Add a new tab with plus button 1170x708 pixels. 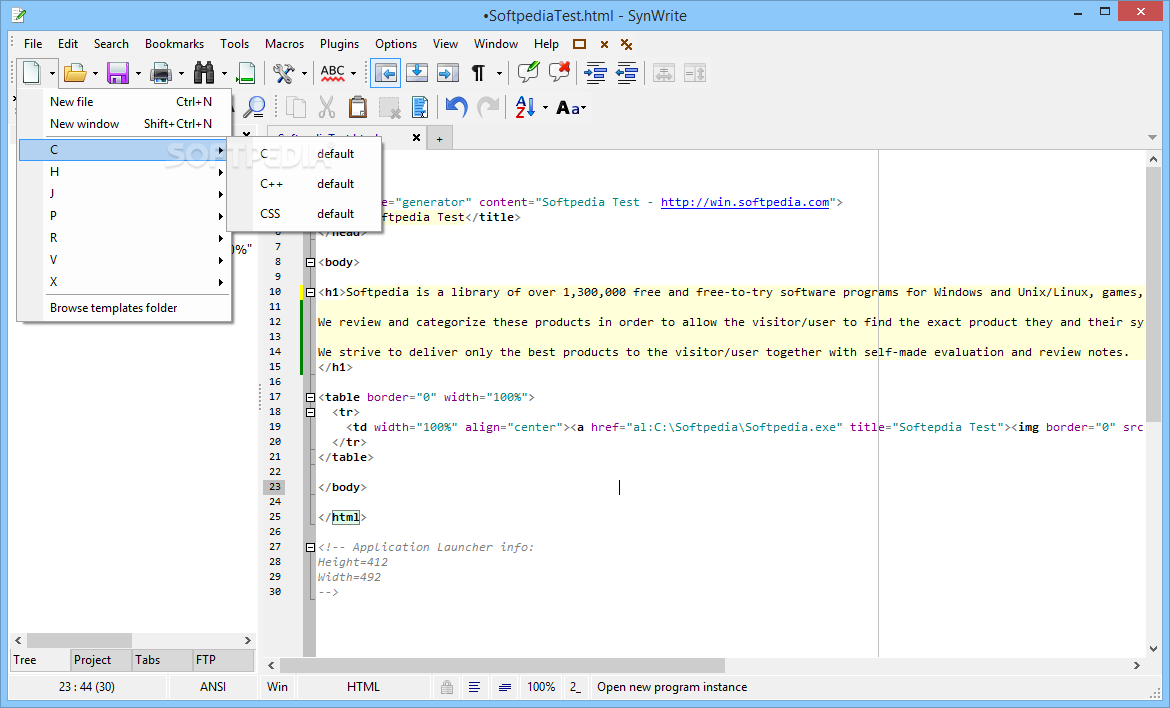pos(439,139)
